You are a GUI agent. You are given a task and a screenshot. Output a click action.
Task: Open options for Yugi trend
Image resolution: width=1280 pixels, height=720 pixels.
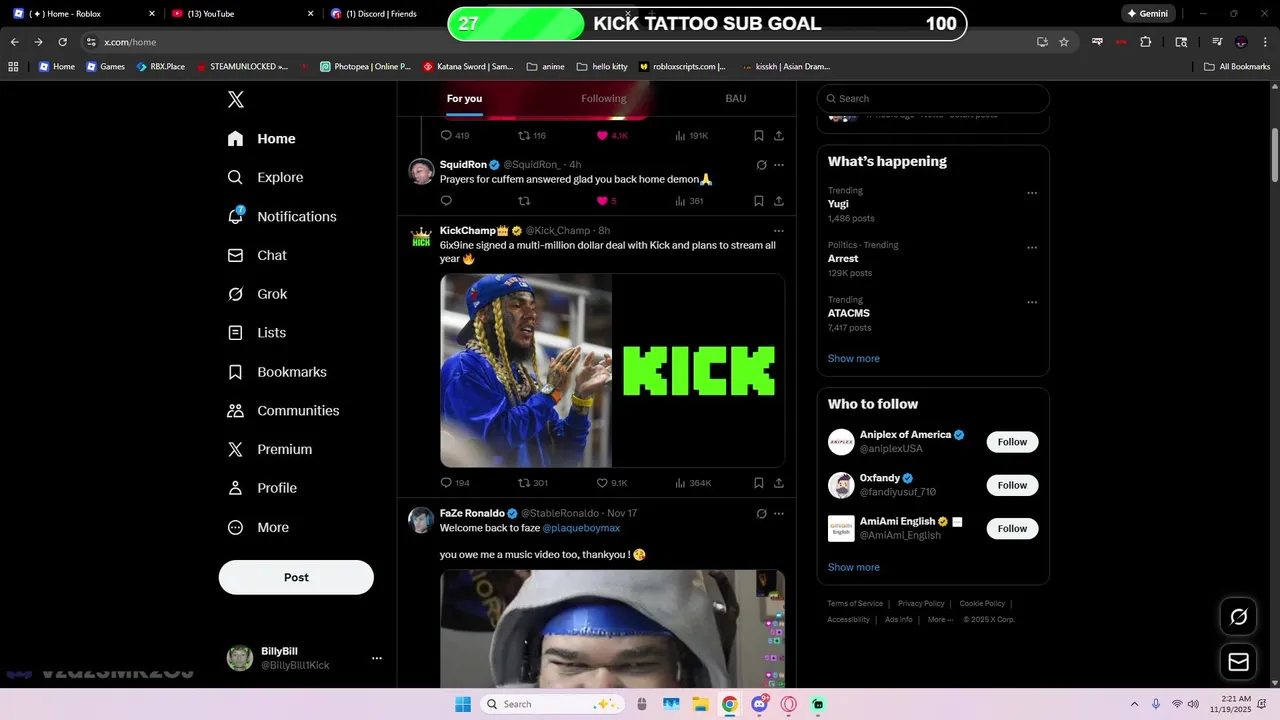click(1032, 193)
